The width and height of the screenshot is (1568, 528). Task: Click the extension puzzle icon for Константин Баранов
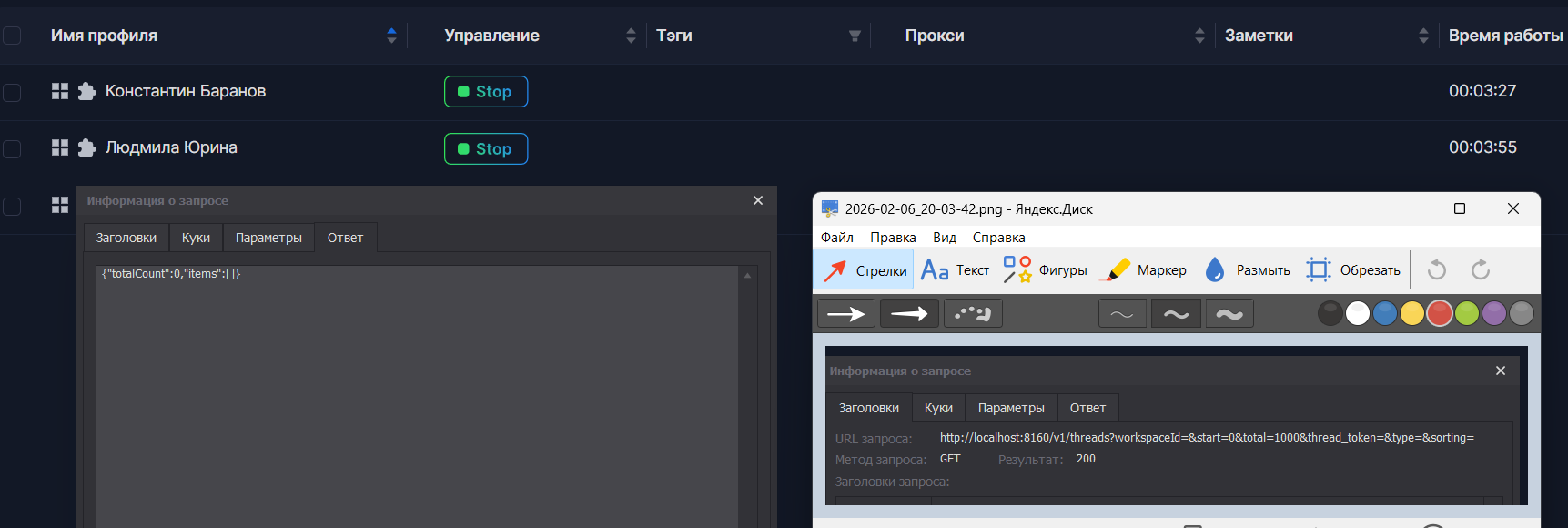(86, 91)
